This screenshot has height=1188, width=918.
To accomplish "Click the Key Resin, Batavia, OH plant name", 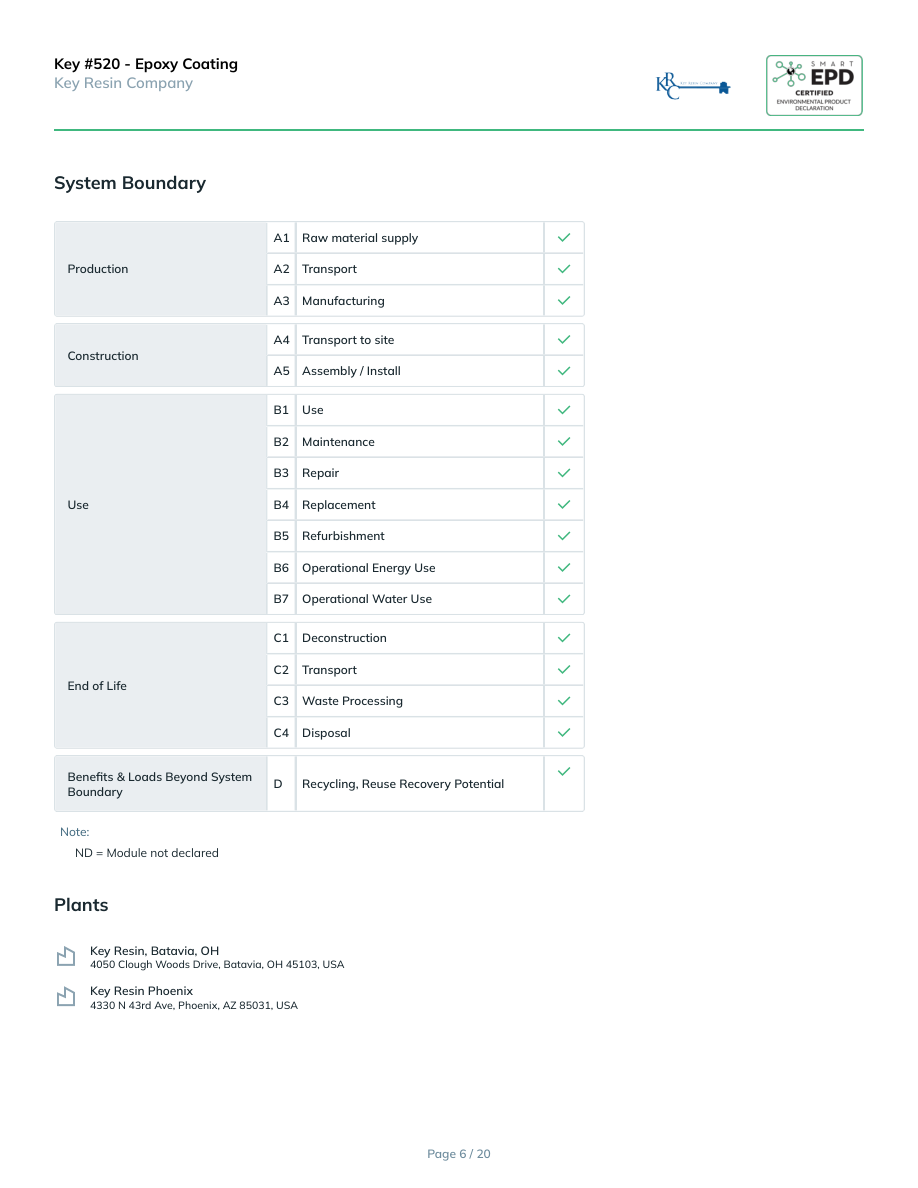I will pyautogui.click(x=154, y=951).
